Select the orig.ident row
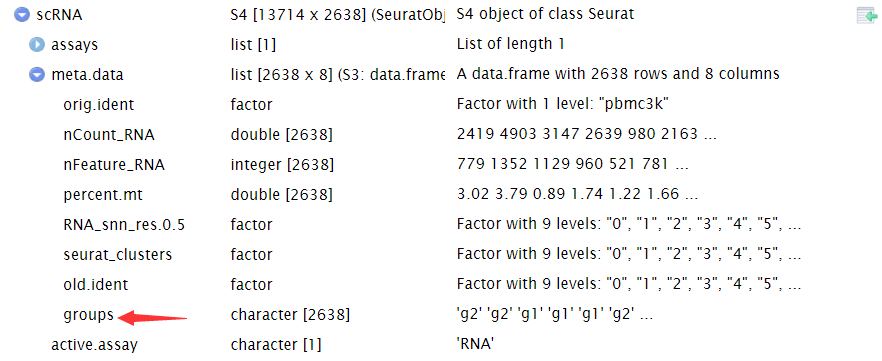 [441, 104]
